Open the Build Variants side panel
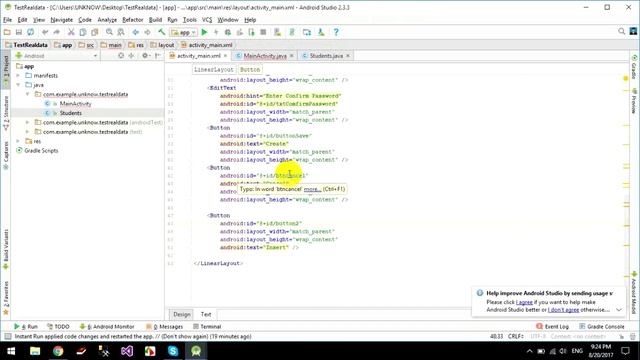This screenshot has width=640, height=360. [6, 249]
